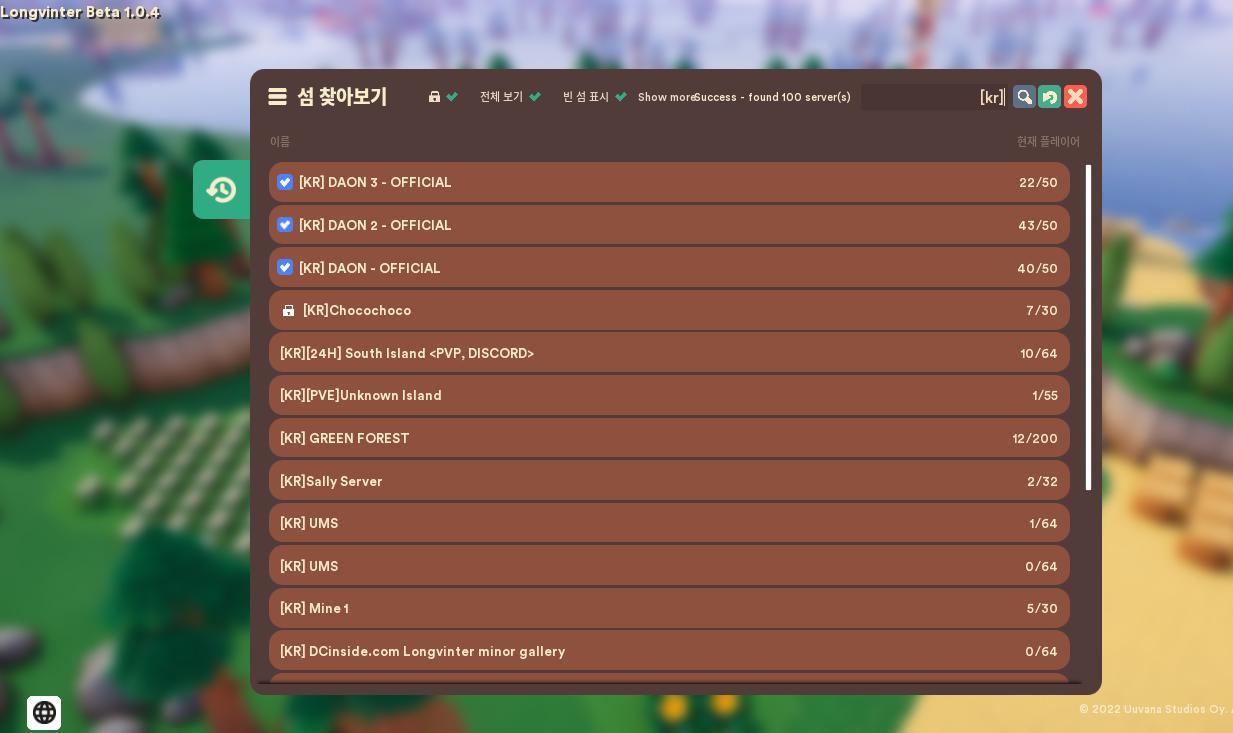Sort by the 현재 플레이어 column header
The width and height of the screenshot is (1233, 733).
[x=1047, y=142]
